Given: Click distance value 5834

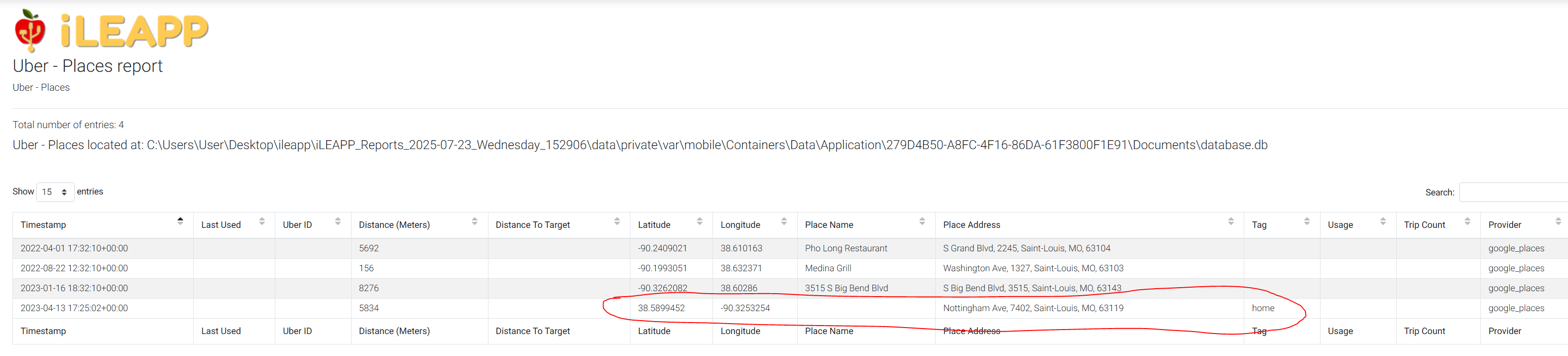Looking at the screenshot, I should pyautogui.click(x=369, y=309).
